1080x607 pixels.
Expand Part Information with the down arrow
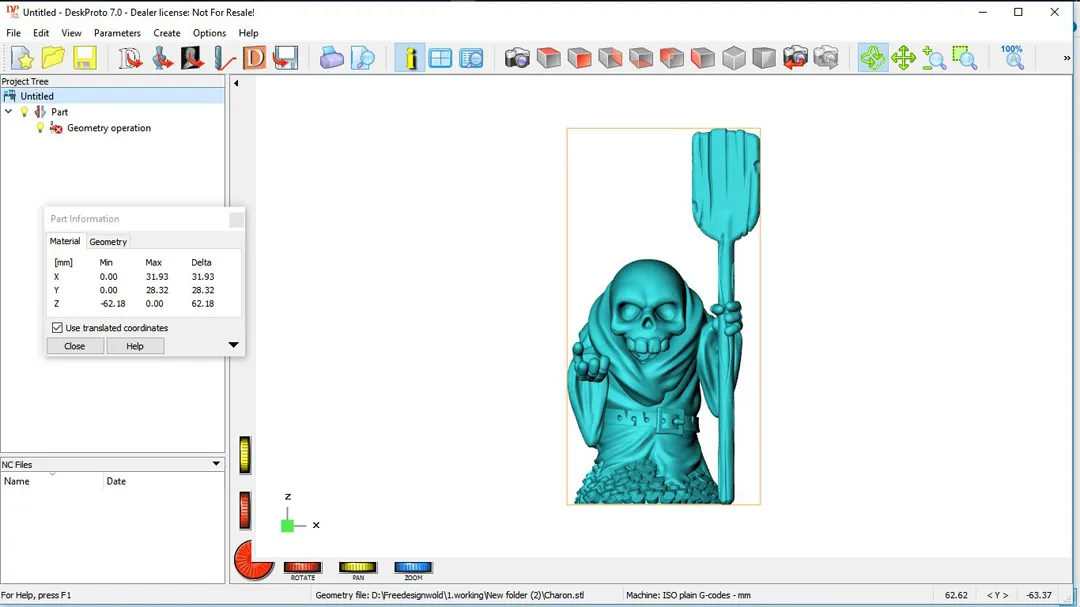point(233,344)
